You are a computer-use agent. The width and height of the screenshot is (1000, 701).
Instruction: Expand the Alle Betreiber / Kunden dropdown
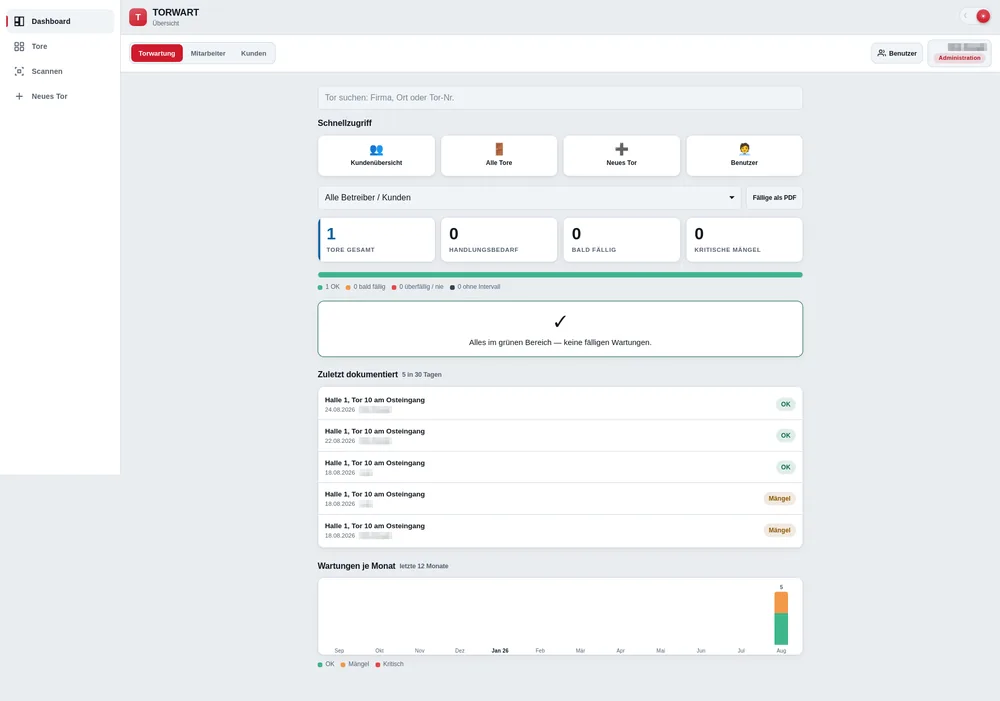(x=529, y=198)
